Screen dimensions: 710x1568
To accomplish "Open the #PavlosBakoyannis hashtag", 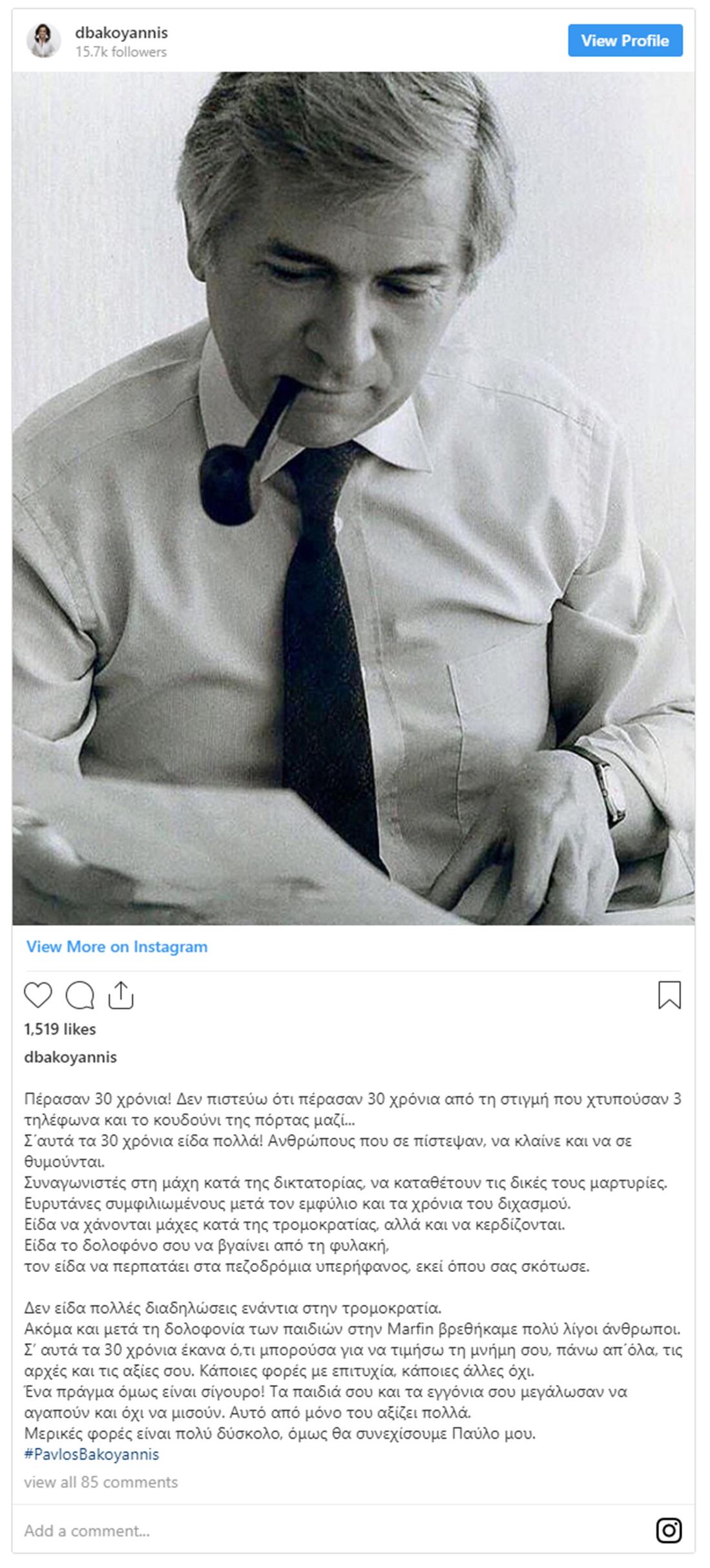I will pyautogui.click(x=92, y=1454).
